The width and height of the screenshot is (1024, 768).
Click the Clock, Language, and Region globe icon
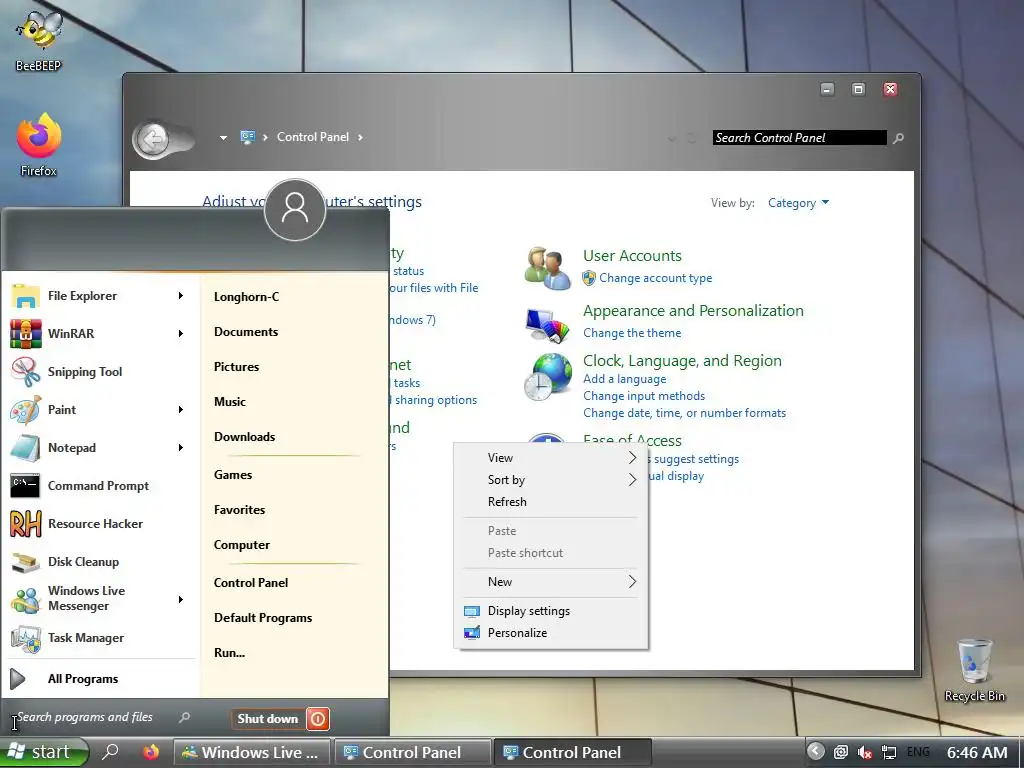pos(547,377)
